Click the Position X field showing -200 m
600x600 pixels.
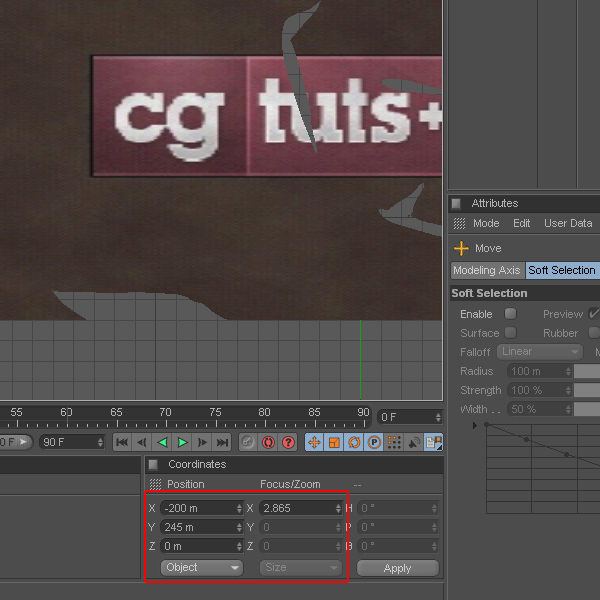pyautogui.click(x=201, y=509)
